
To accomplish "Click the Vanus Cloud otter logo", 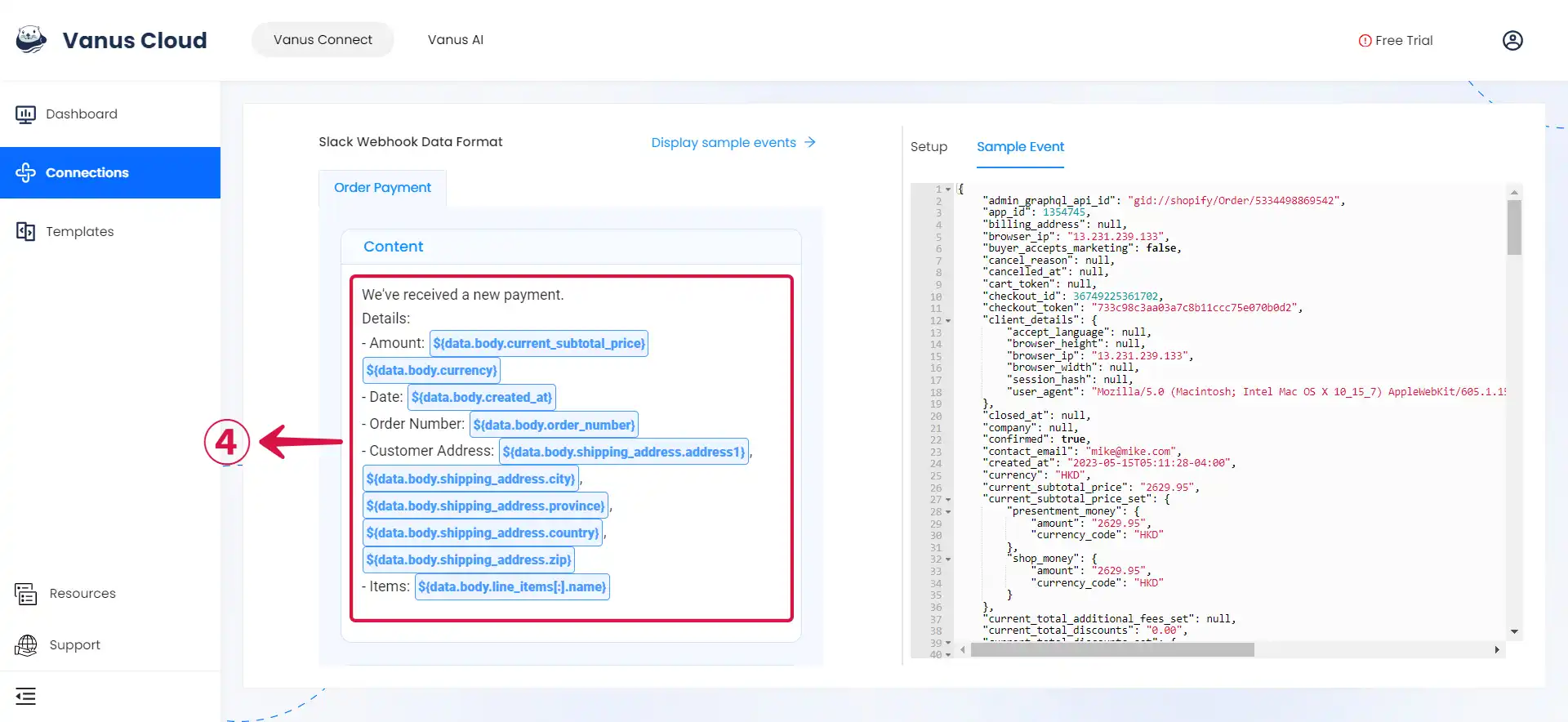I will tap(31, 39).
